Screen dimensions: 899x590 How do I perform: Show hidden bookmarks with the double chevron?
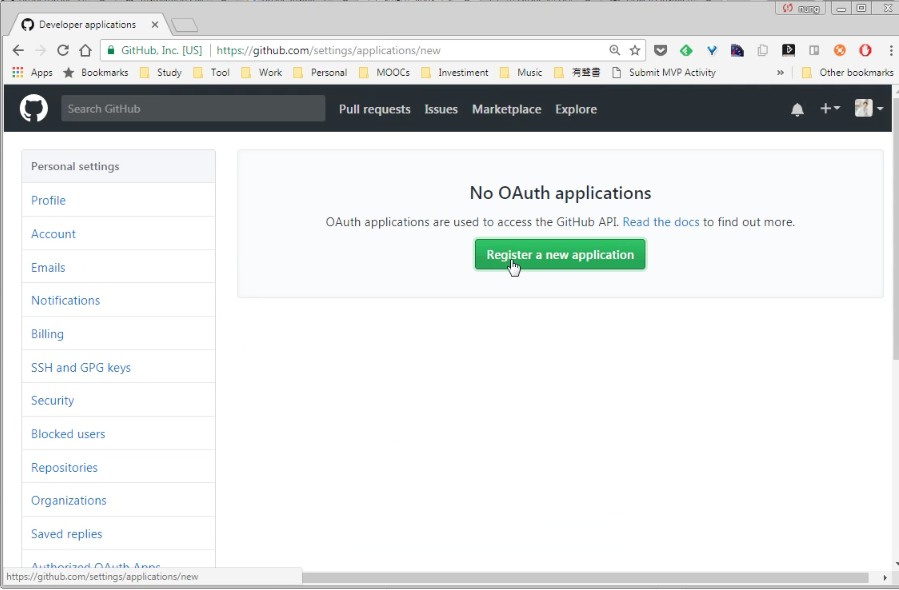pyautogui.click(x=780, y=72)
